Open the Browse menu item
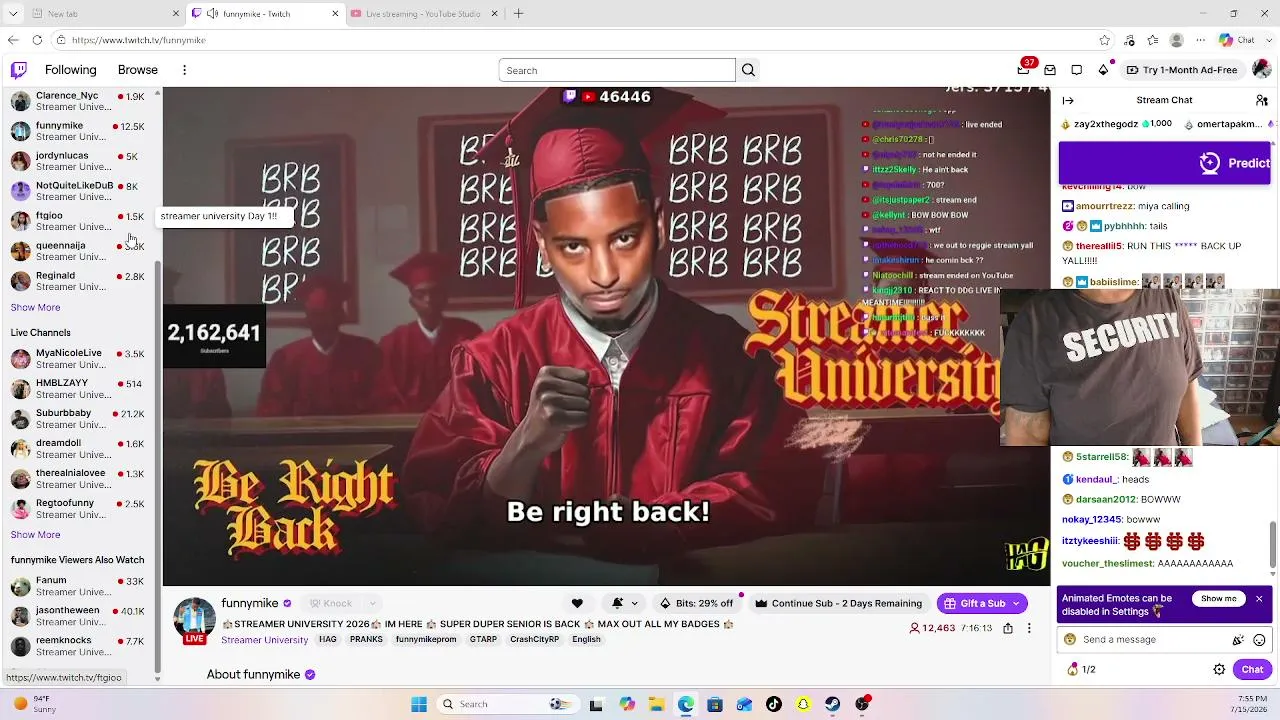1280x720 pixels. tap(138, 70)
